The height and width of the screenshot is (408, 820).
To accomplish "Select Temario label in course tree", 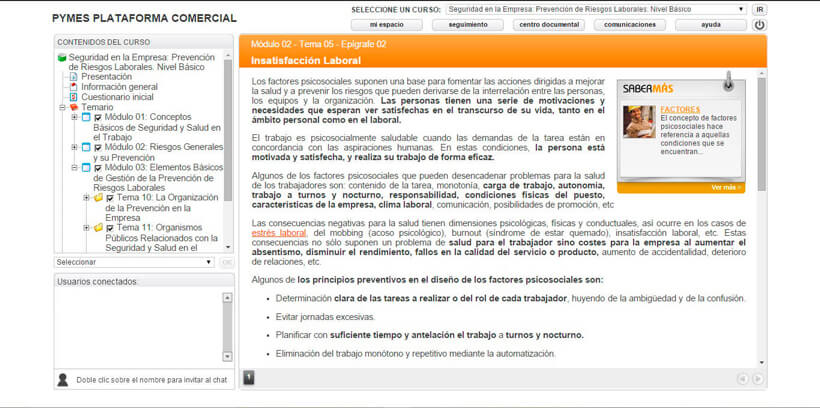I will [97, 107].
